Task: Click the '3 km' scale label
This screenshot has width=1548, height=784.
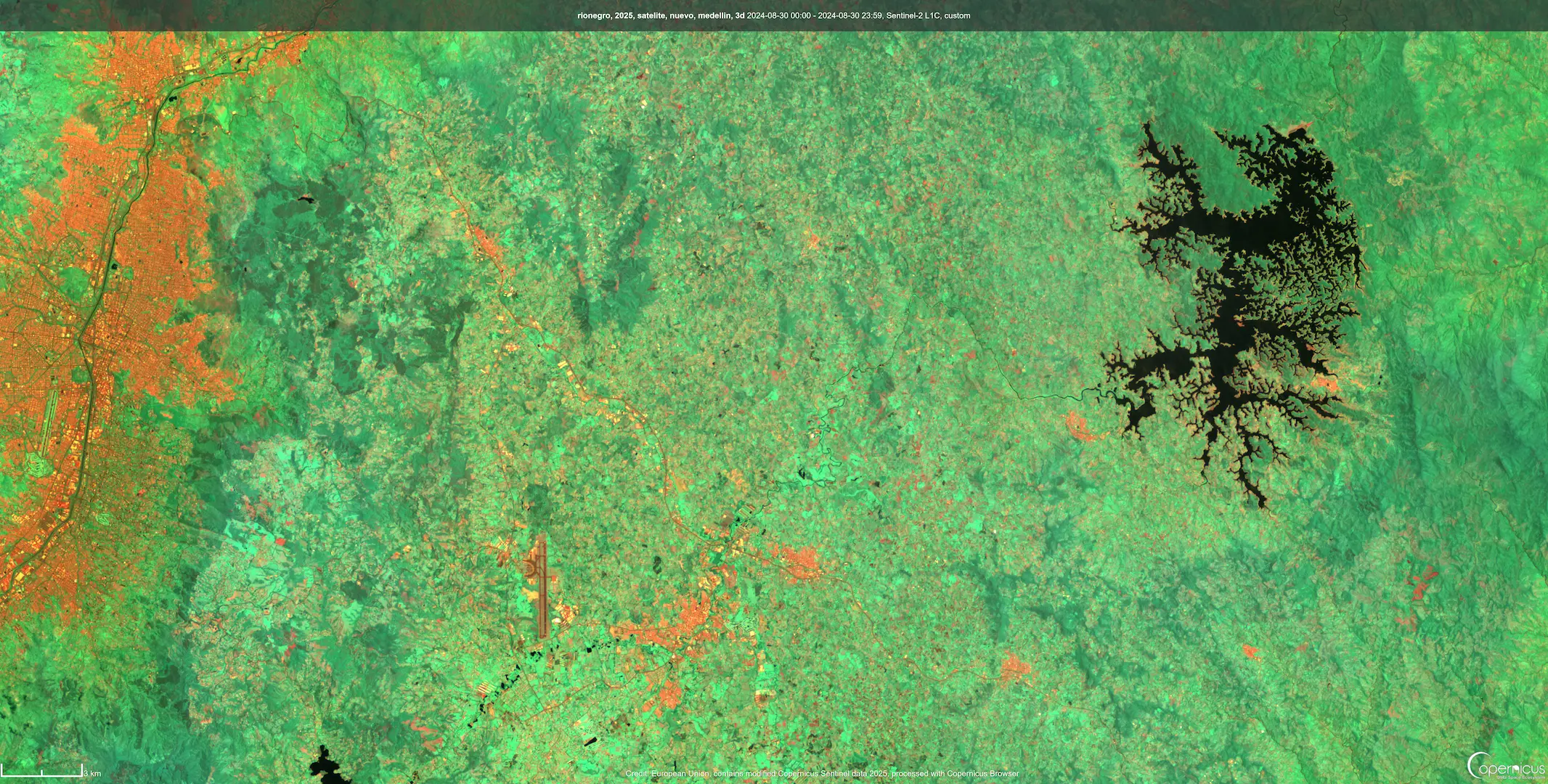Action: pyautogui.click(x=91, y=773)
